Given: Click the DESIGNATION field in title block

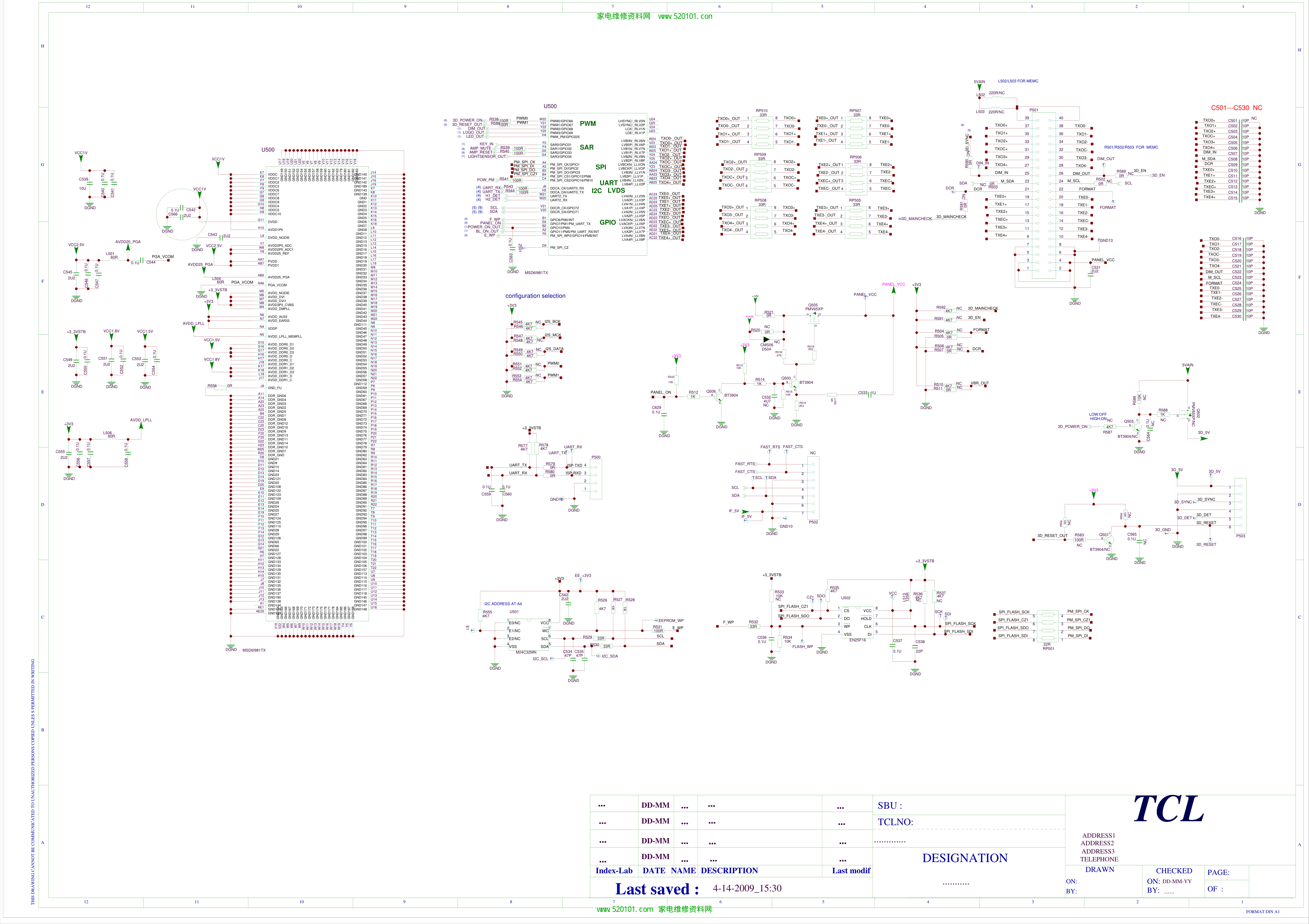Looking at the screenshot, I should [x=965, y=858].
